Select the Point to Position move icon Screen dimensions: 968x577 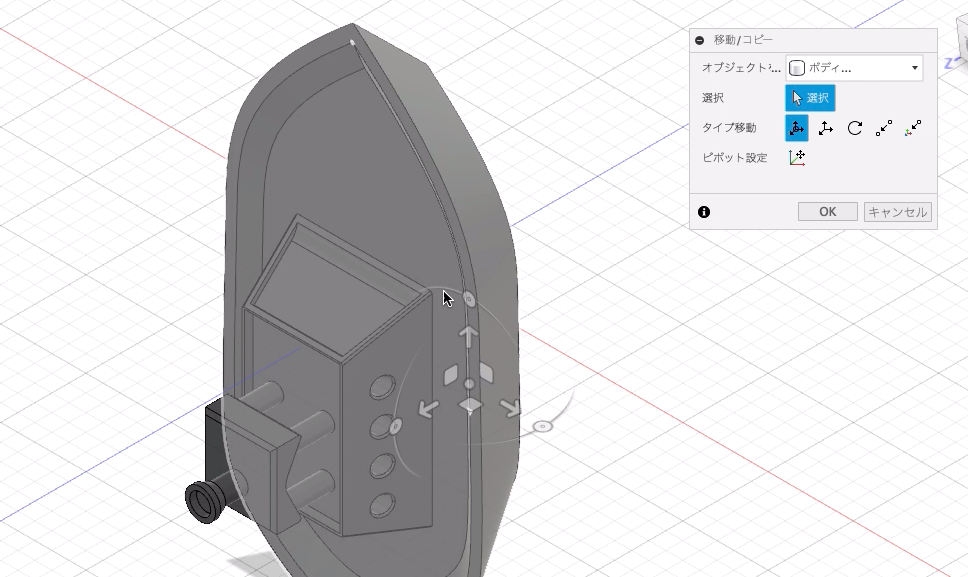[x=913, y=128]
